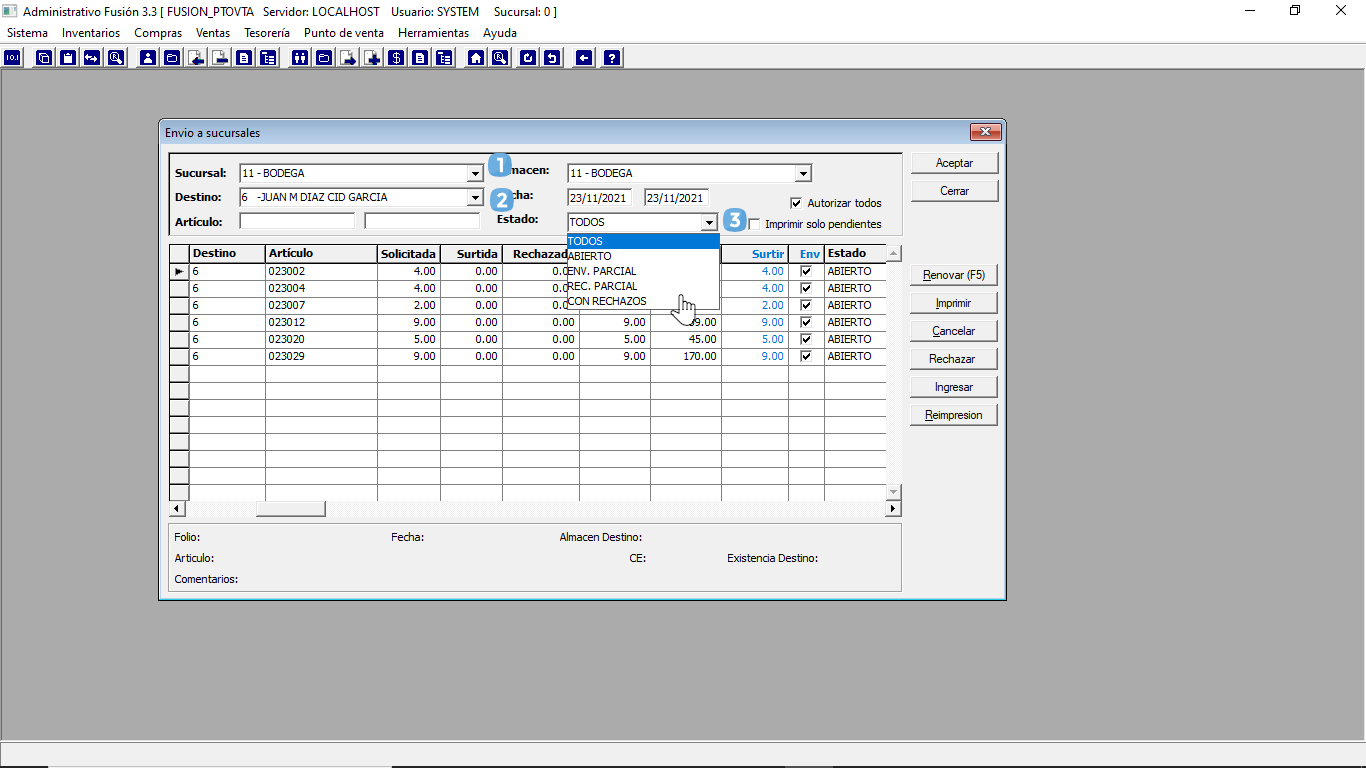Click the Artículo column header
Viewport: 1366px width, 768px height.
[321, 254]
